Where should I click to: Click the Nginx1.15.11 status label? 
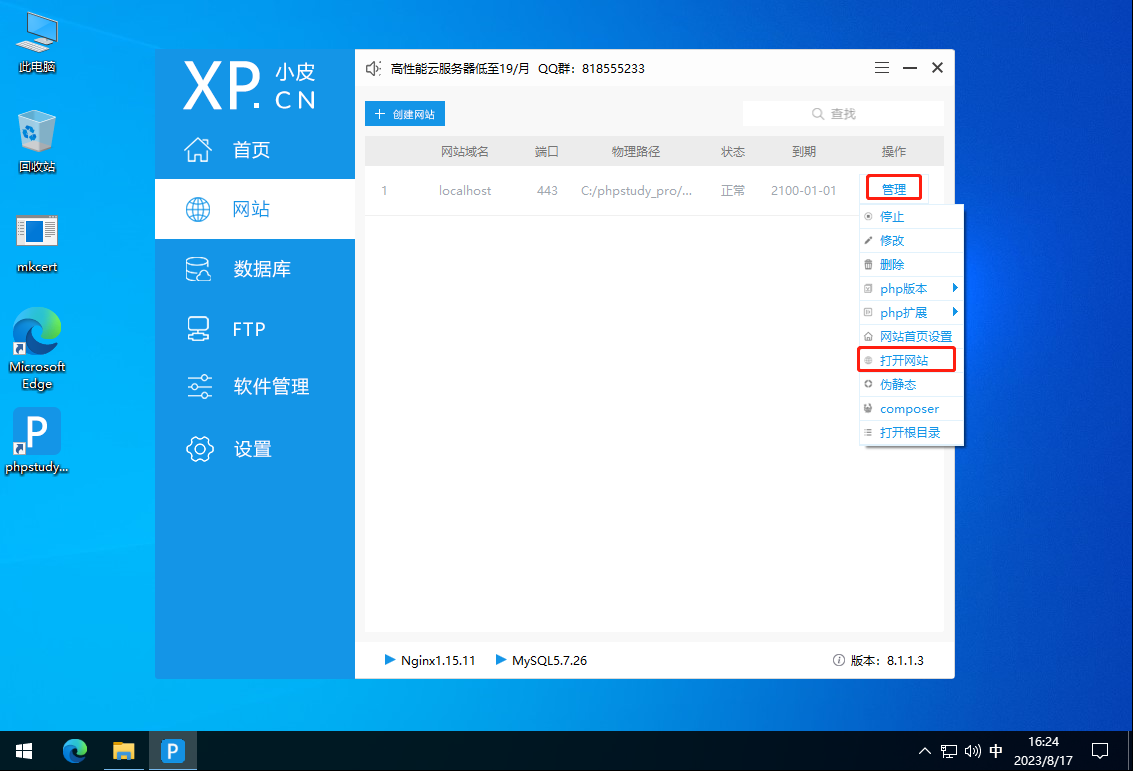pos(438,660)
